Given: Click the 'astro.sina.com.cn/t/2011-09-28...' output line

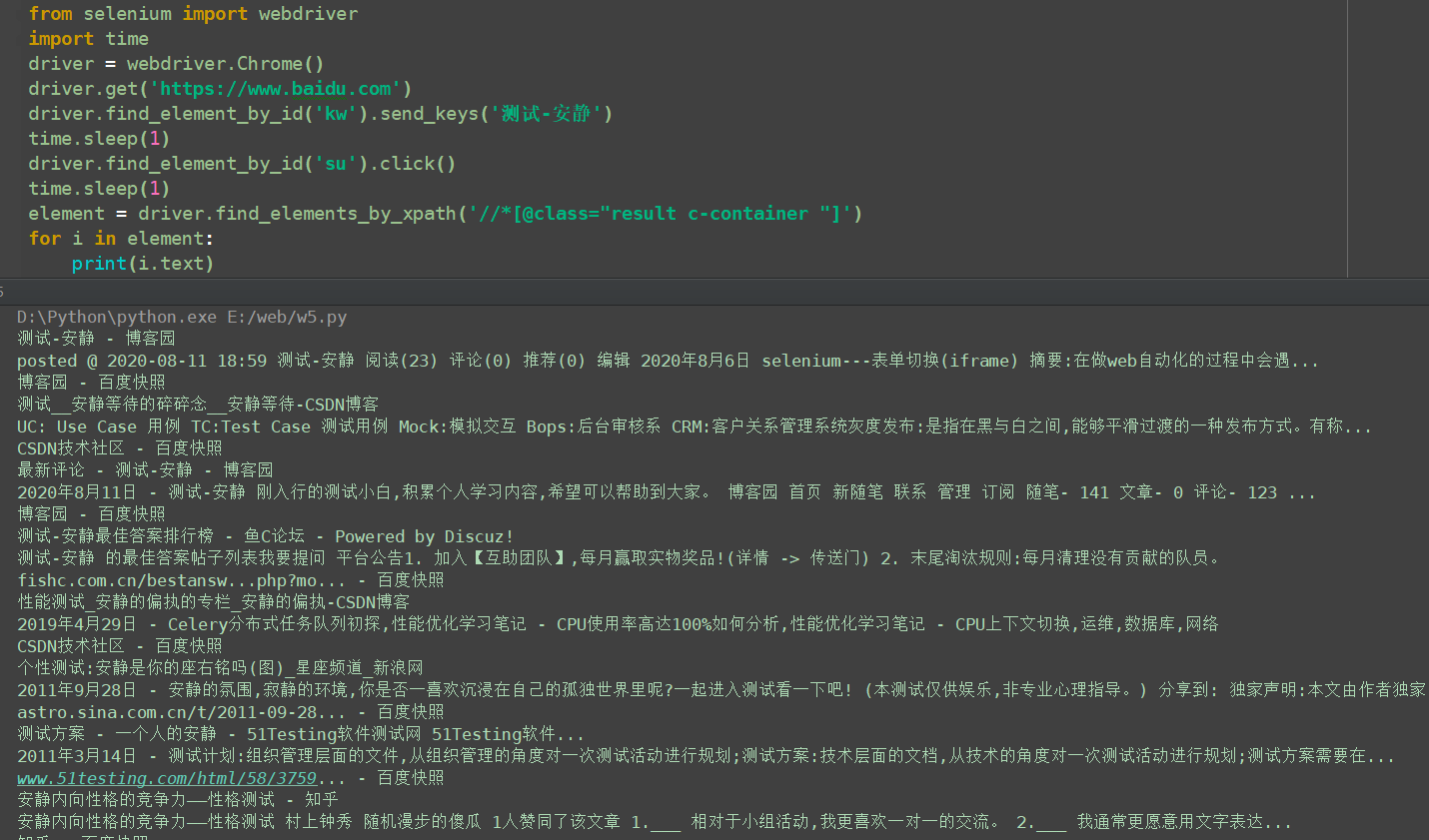Looking at the screenshot, I should pyautogui.click(x=231, y=712).
